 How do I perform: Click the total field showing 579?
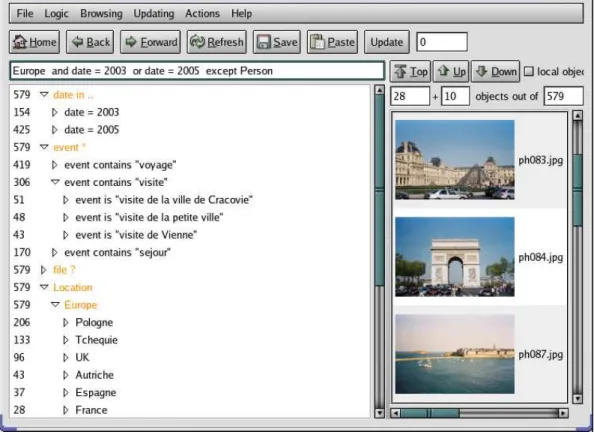point(563,96)
